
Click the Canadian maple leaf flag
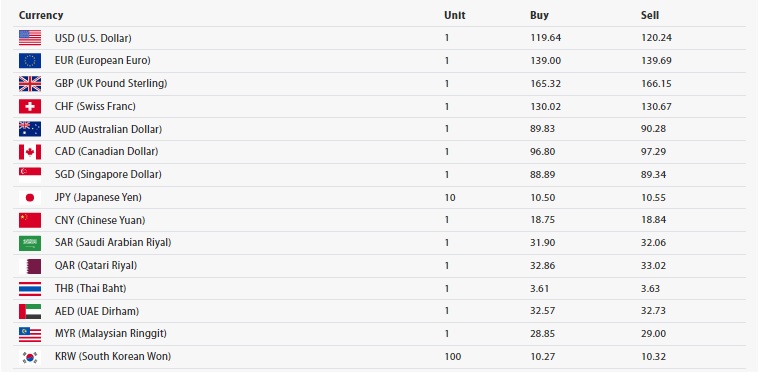pos(30,152)
